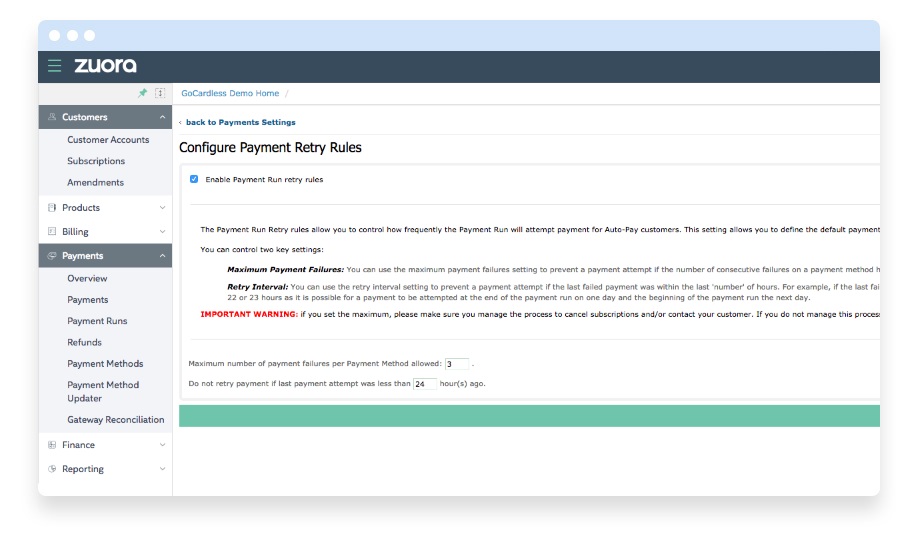This screenshot has height=554, width=920.
Task: Select Subscriptions under Customers
Action: (x=96, y=161)
